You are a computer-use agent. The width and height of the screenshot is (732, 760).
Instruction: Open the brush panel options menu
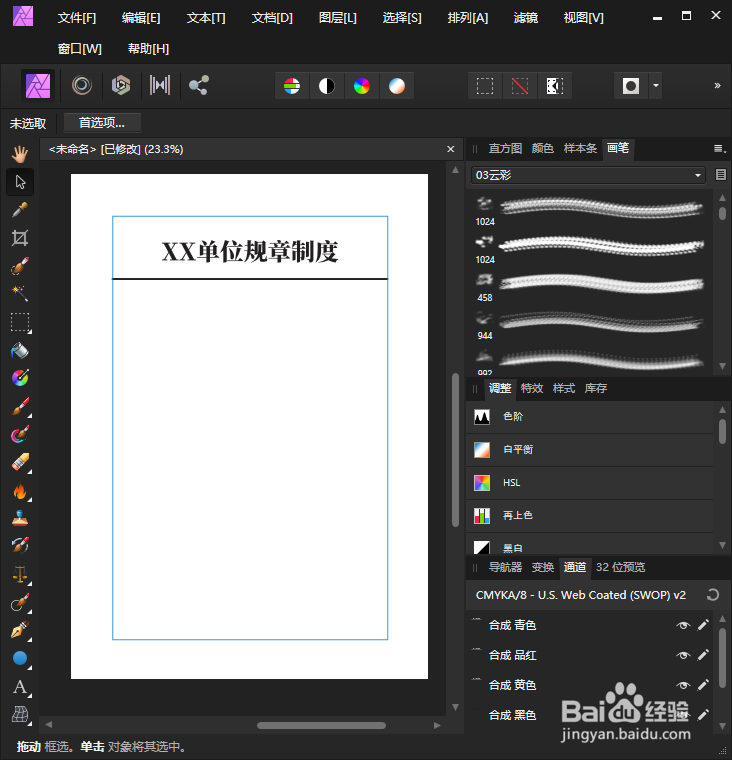[720, 149]
